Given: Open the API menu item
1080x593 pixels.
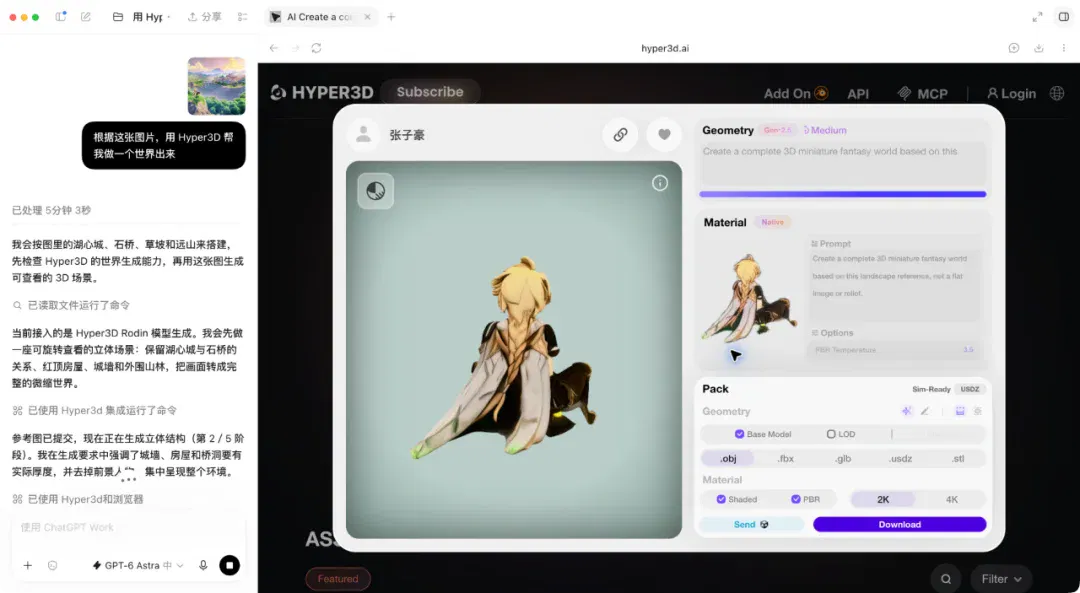Looking at the screenshot, I should point(858,94).
